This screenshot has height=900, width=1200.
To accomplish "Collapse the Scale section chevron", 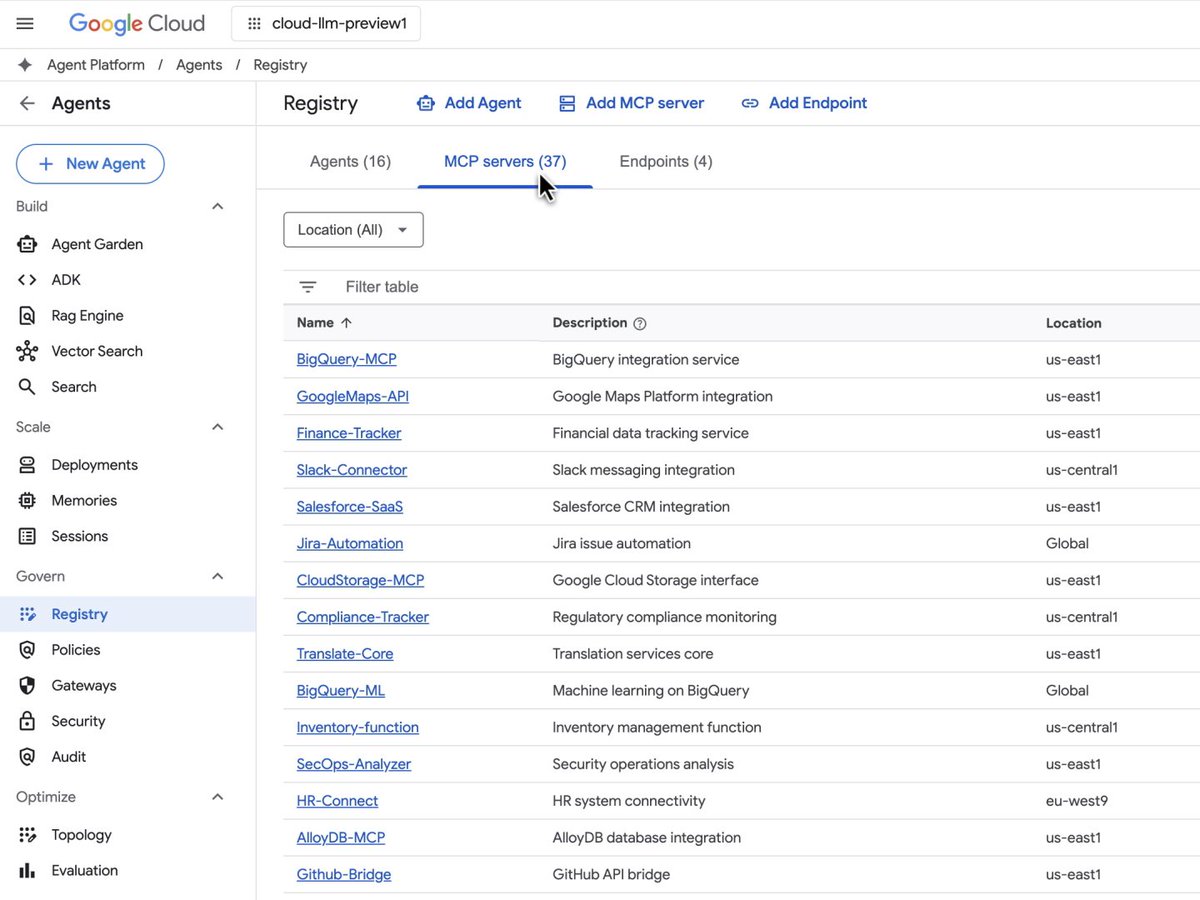I will 218,427.
